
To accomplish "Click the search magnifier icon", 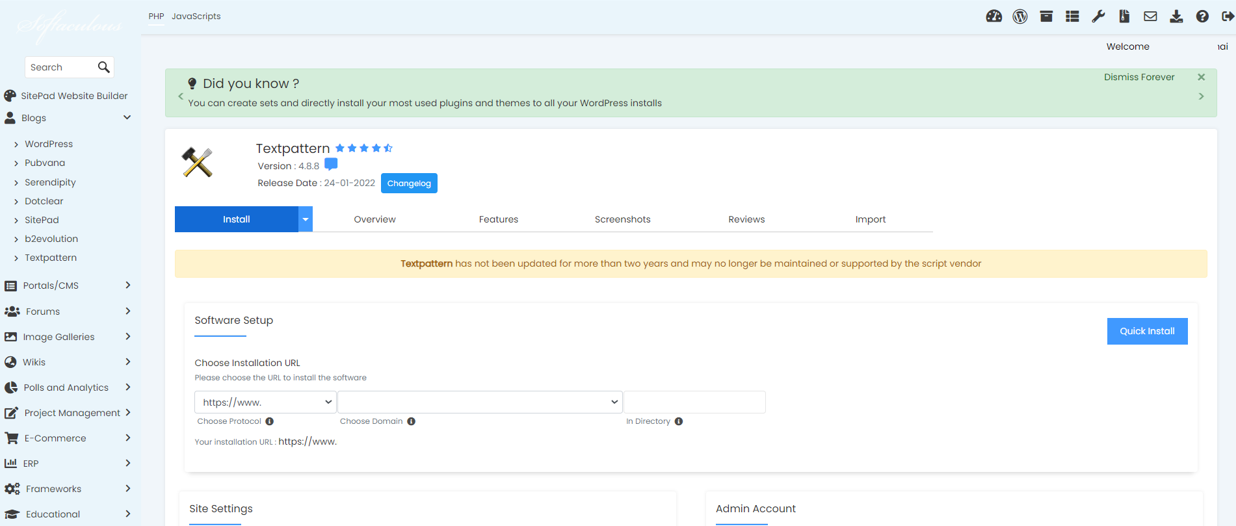I will point(104,67).
